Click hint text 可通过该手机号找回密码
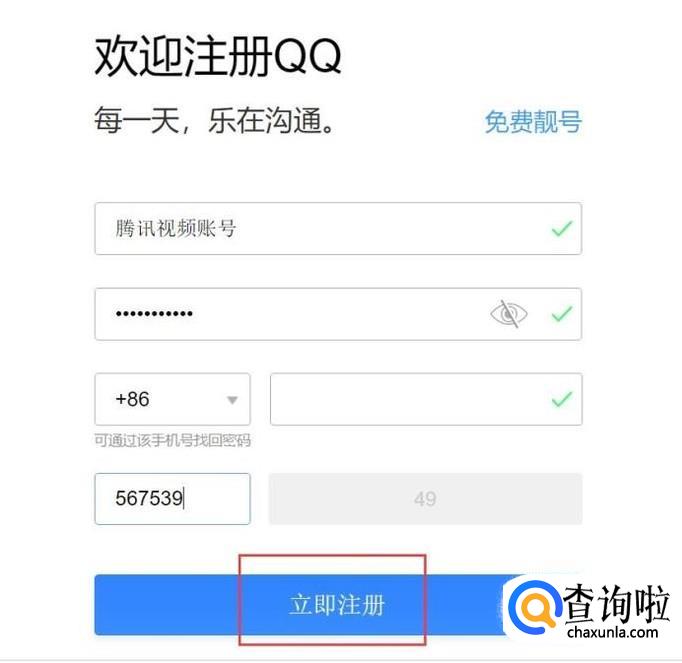This screenshot has width=682, height=663. click(172, 441)
